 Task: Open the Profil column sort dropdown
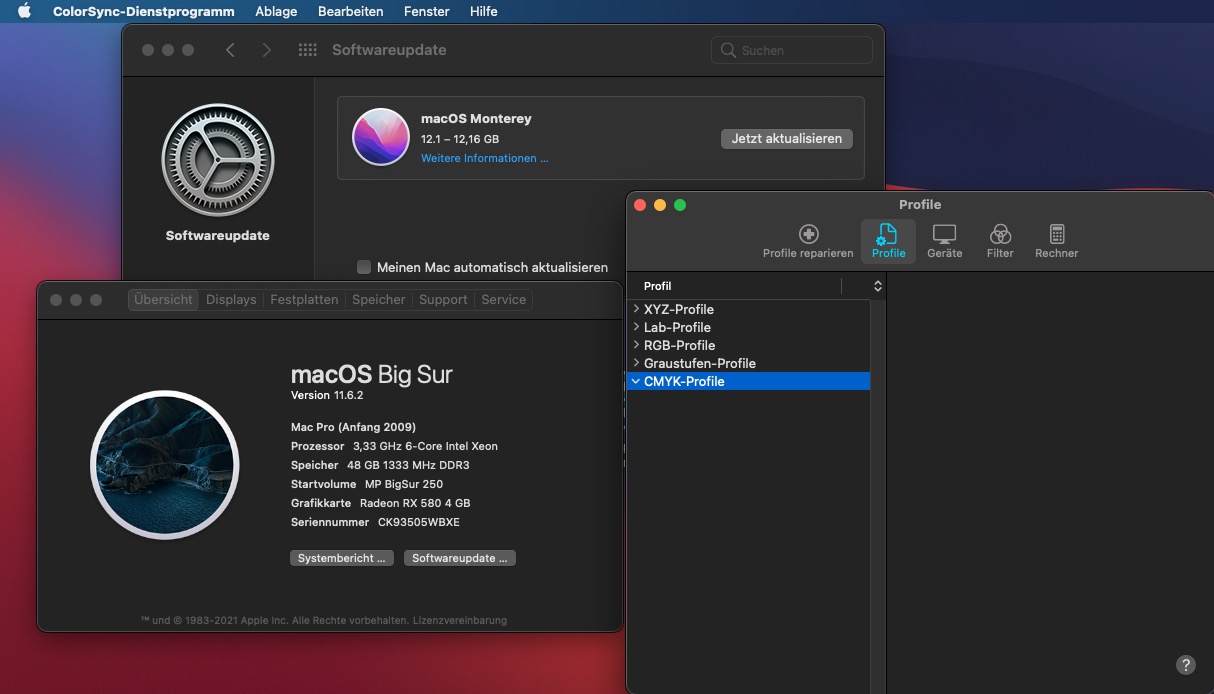[x=877, y=286]
